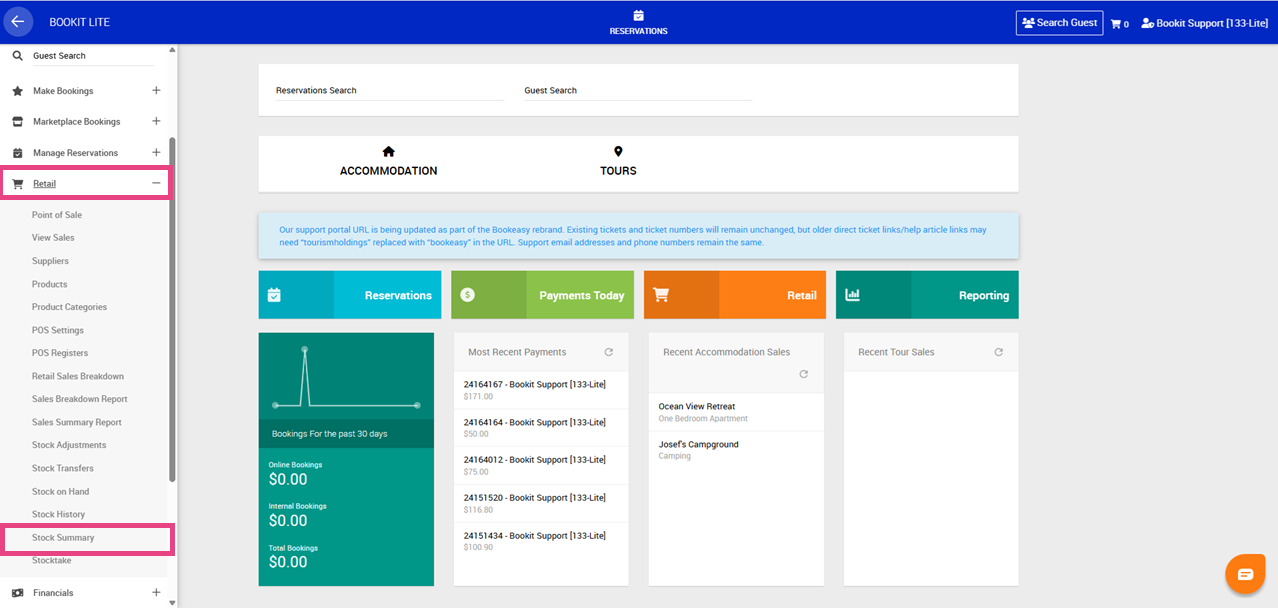The height and width of the screenshot is (608, 1278).
Task: Click the cart icon on Retail tile
Action: point(660,295)
